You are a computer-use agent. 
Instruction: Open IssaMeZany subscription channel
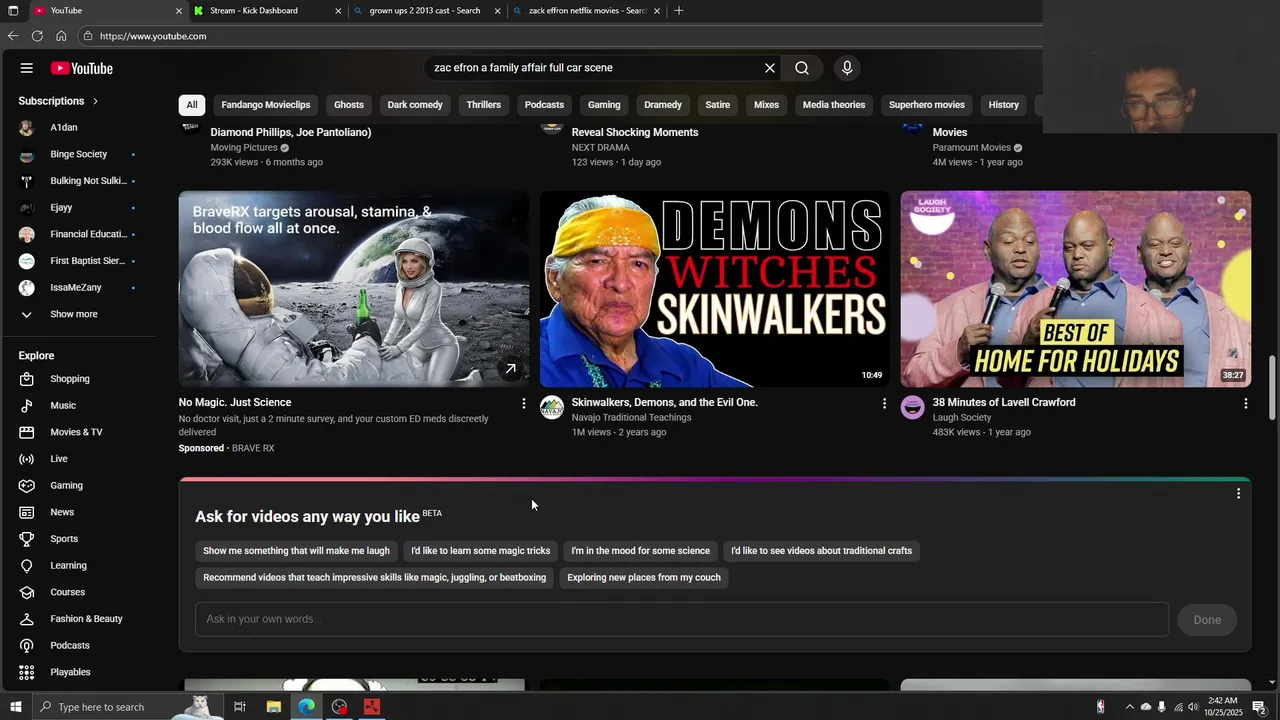pos(78,288)
